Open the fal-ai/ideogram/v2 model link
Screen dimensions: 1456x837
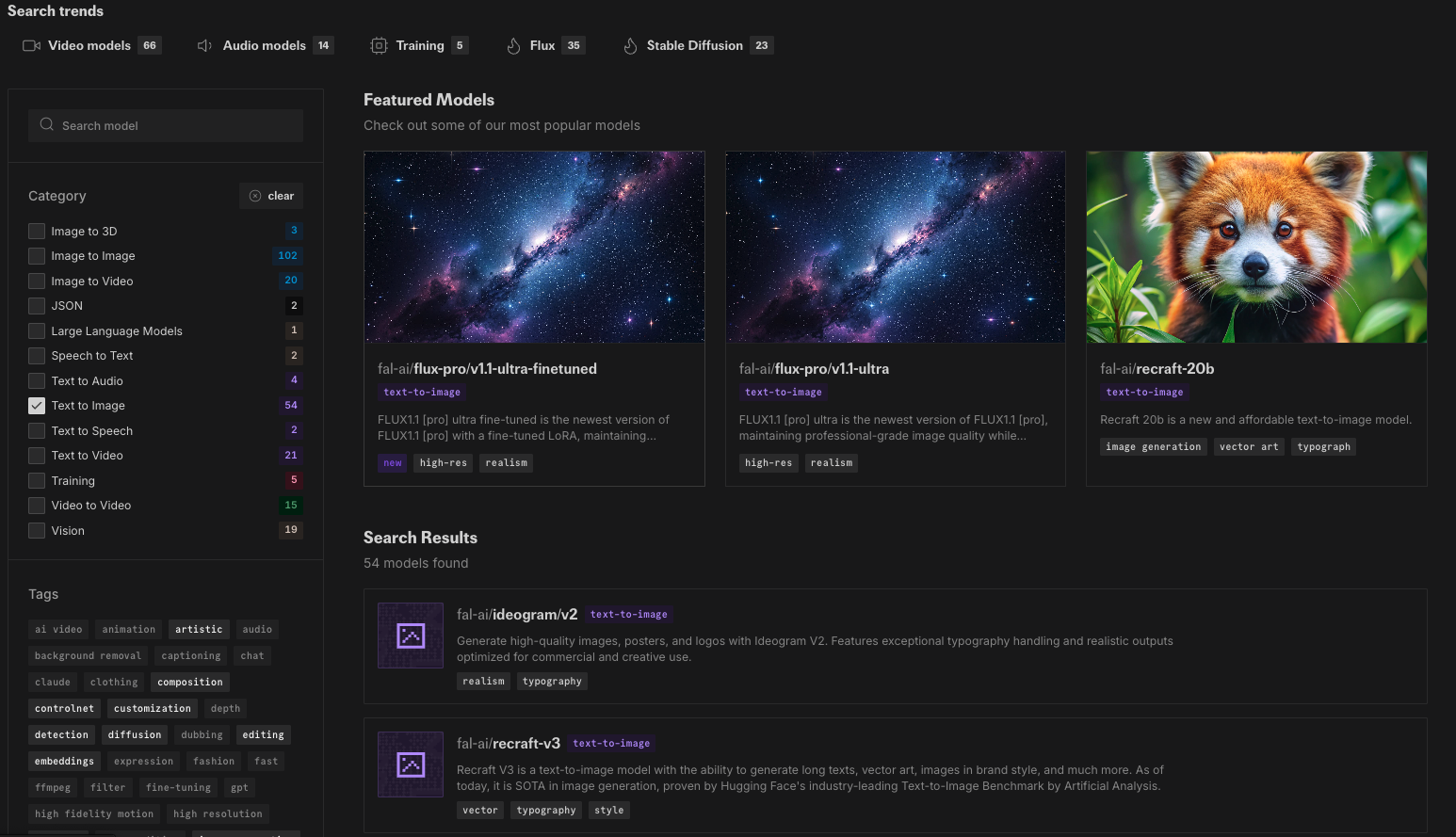[517, 615]
